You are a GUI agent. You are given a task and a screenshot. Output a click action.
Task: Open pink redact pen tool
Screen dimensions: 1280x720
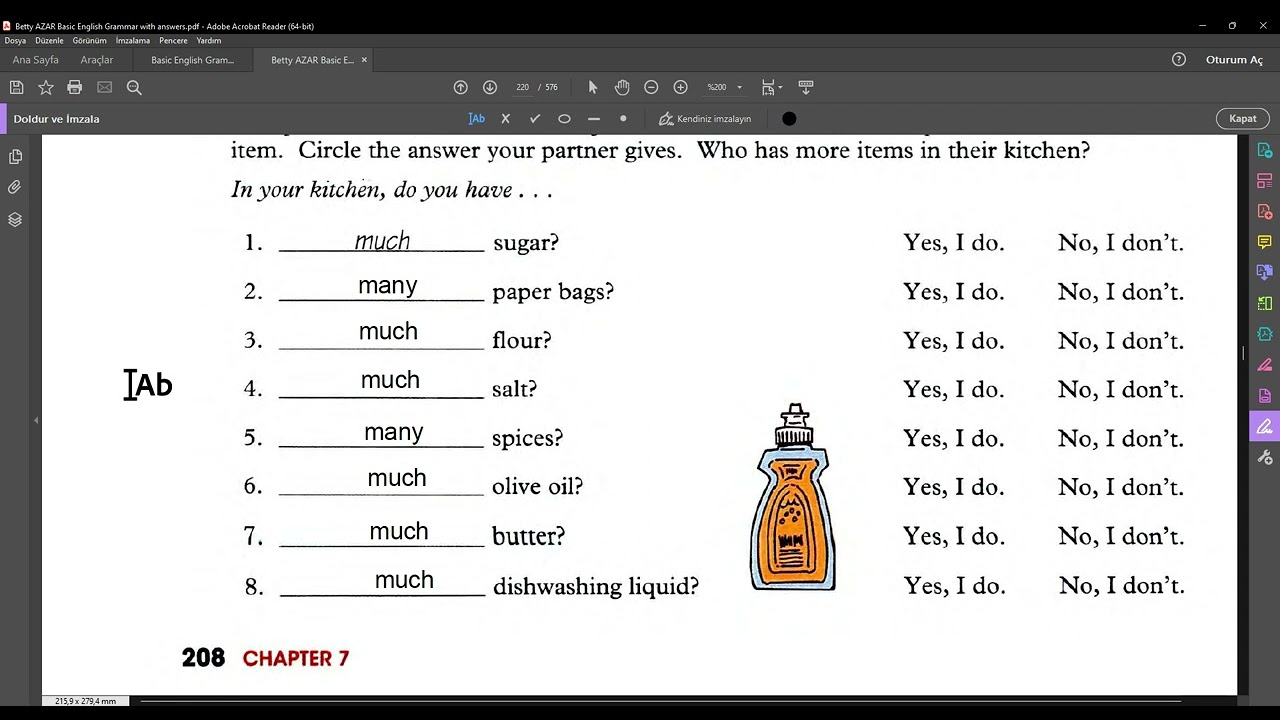[x=1265, y=366]
